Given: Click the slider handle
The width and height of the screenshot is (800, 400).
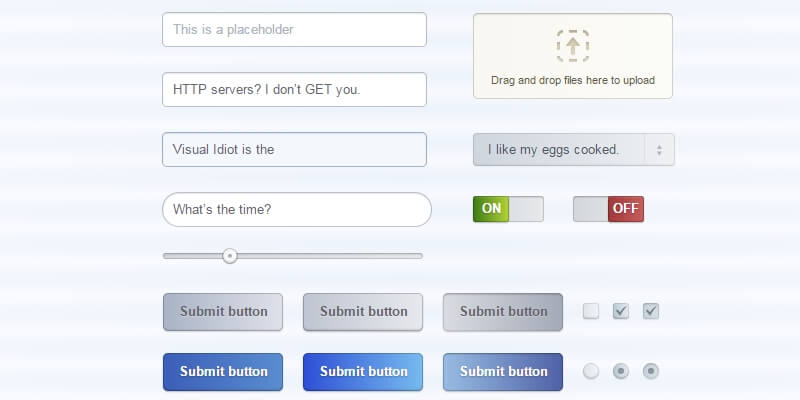Looking at the screenshot, I should [x=230, y=256].
